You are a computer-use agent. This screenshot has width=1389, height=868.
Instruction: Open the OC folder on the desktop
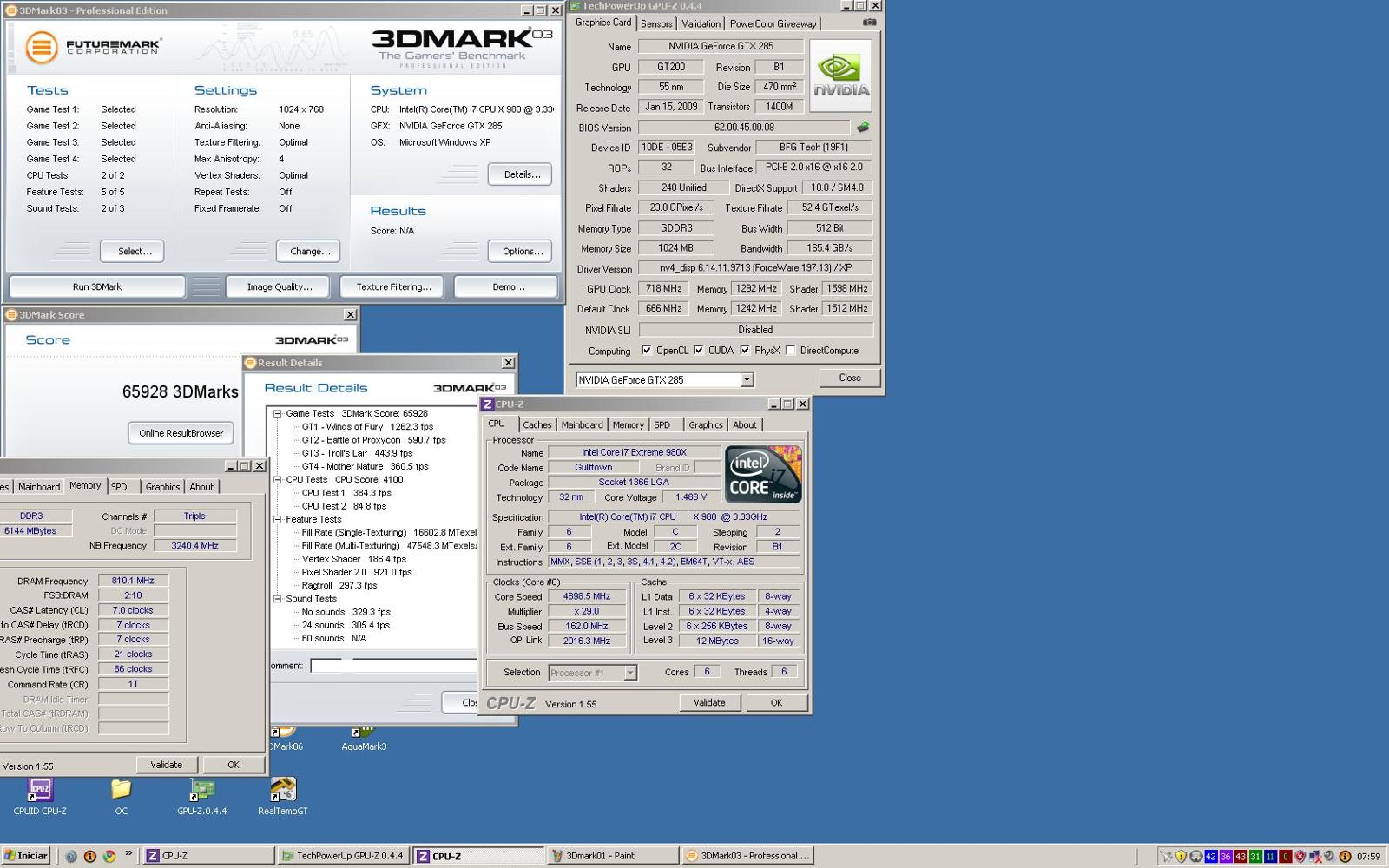121,796
